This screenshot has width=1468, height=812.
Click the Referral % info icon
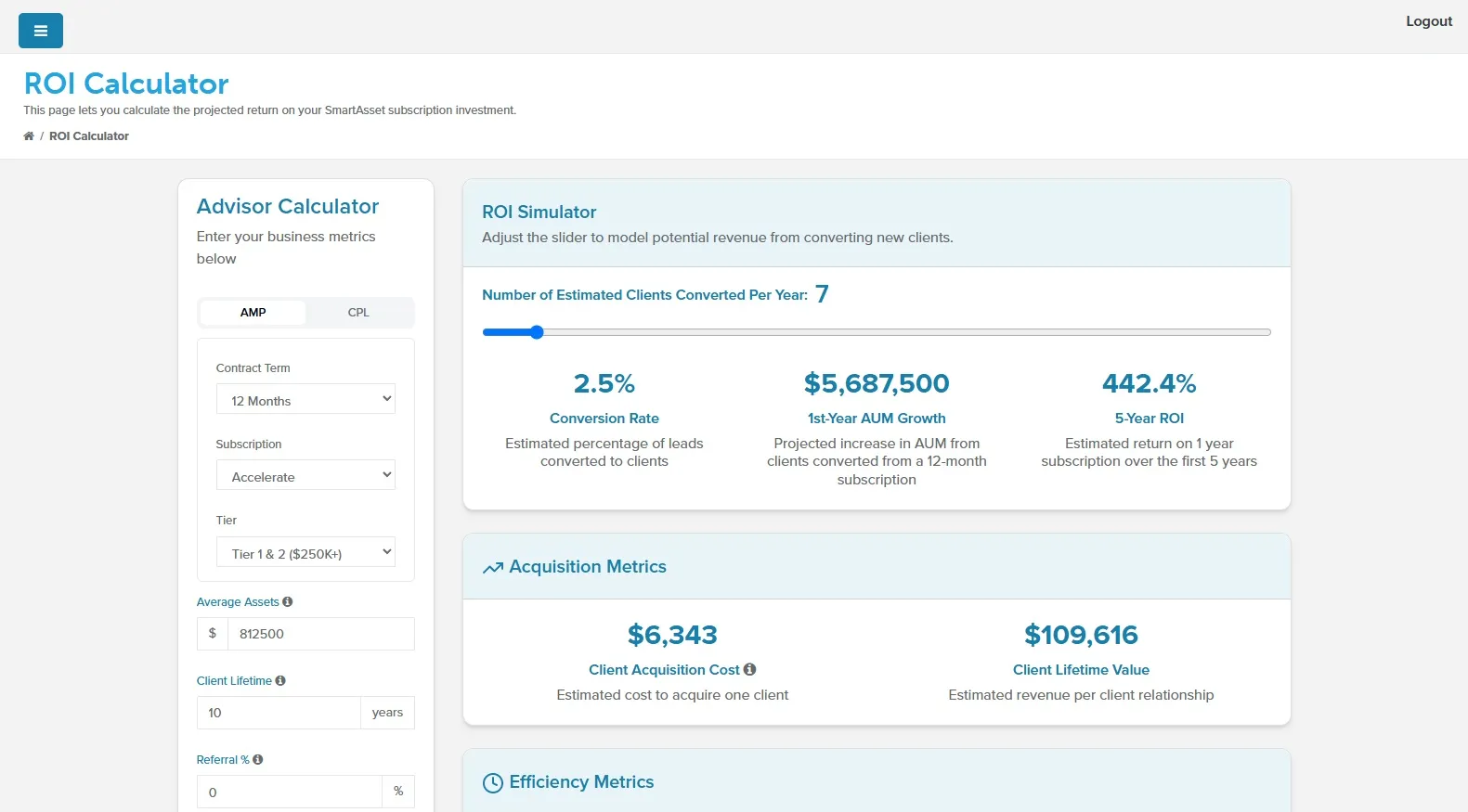[x=258, y=759]
